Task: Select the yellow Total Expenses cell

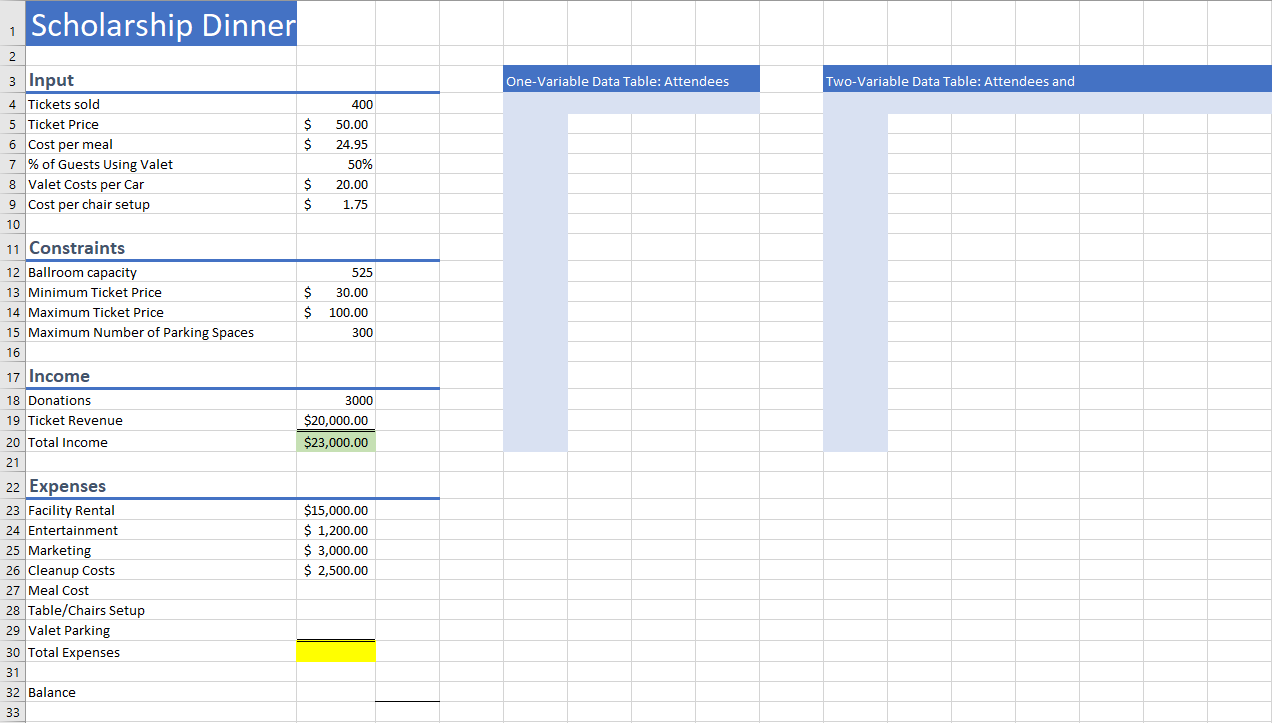Action: tap(336, 650)
